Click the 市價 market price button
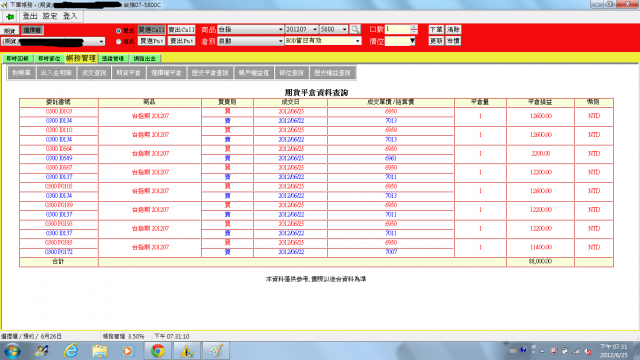This screenshot has height=360, width=640. pyautogui.click(x=453, y=41)
